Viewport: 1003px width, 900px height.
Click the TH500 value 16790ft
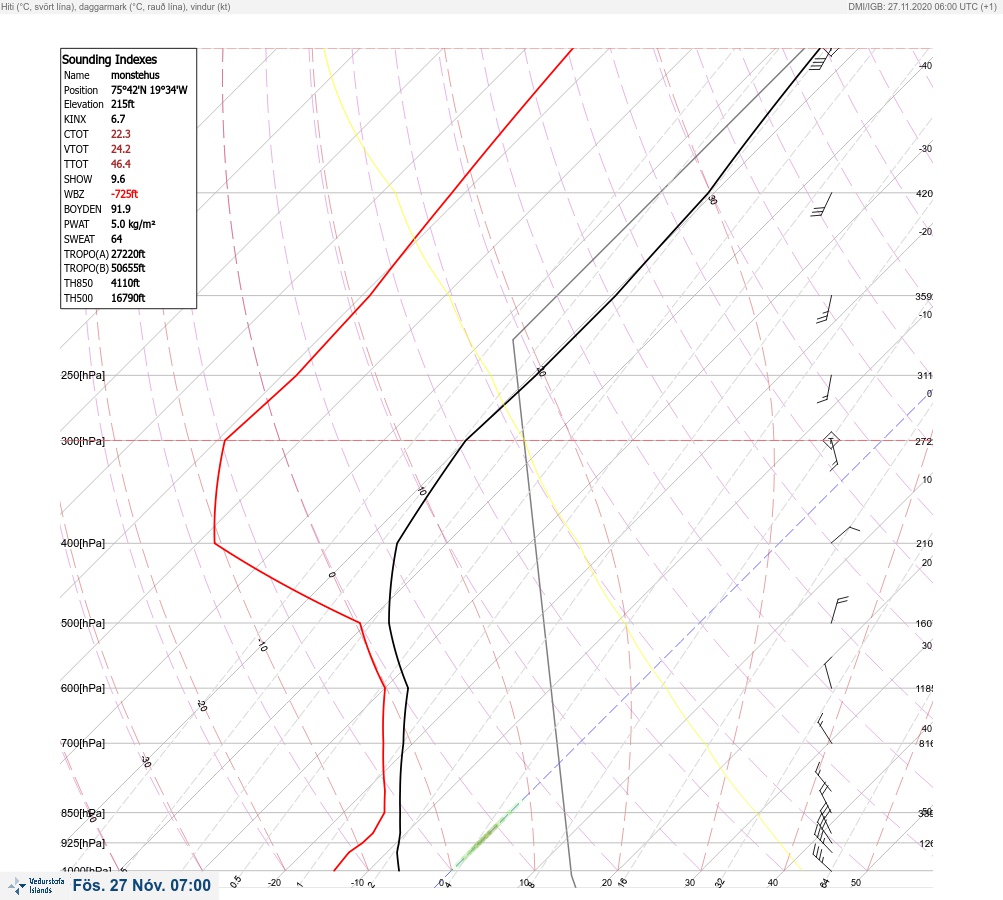click(128, 298)
